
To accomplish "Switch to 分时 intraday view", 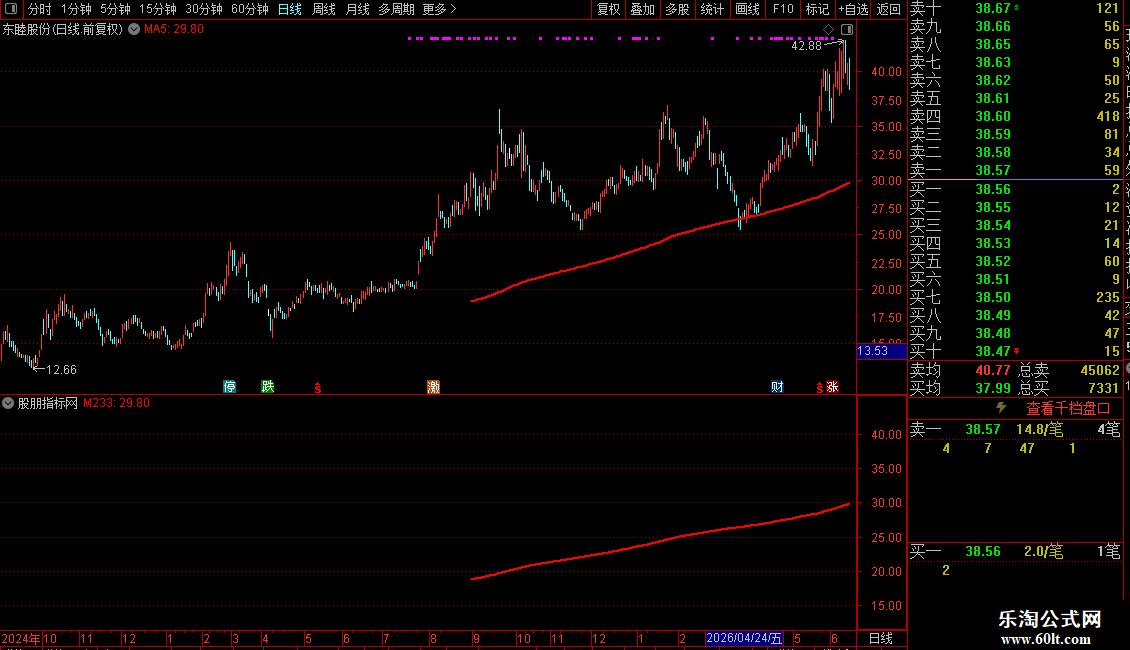I will click(40, 9).
